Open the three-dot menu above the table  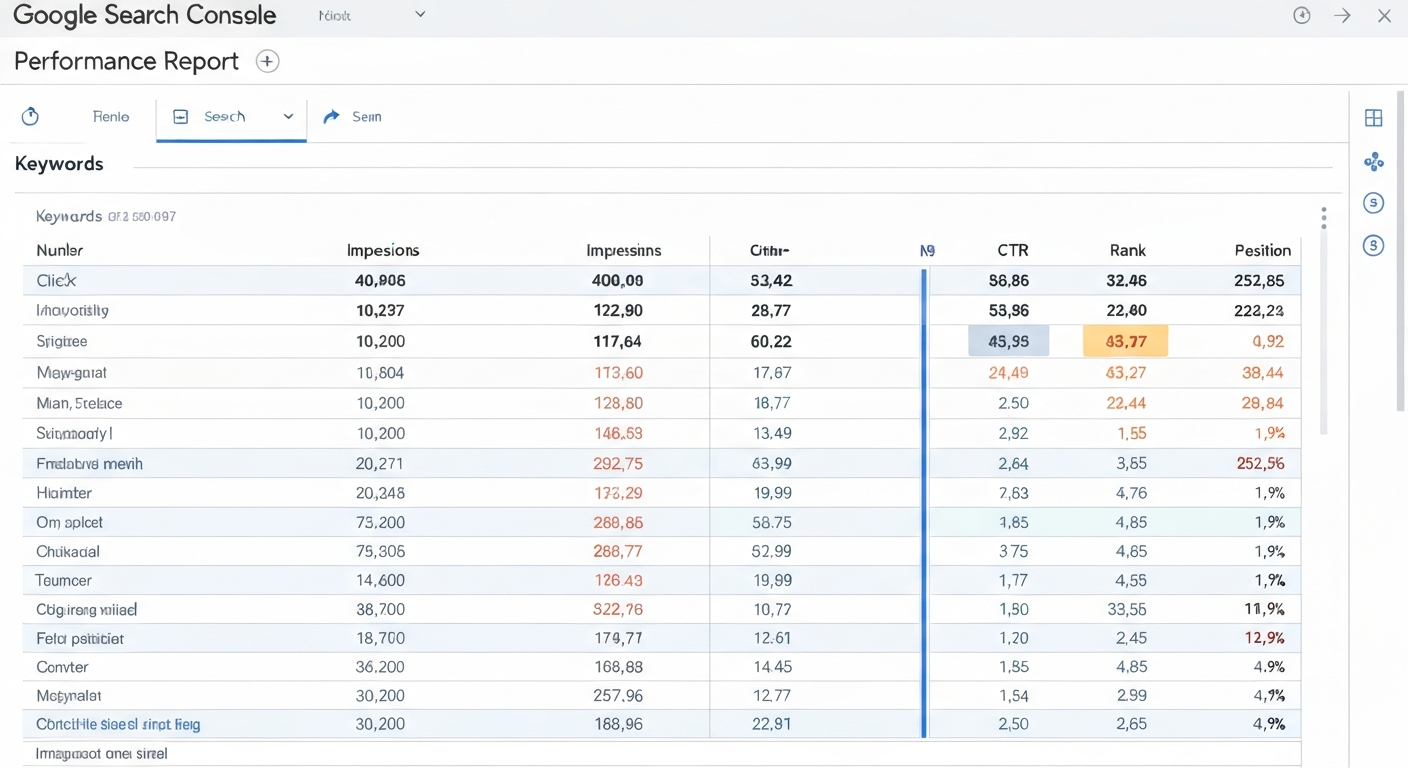click(1323, 218)
